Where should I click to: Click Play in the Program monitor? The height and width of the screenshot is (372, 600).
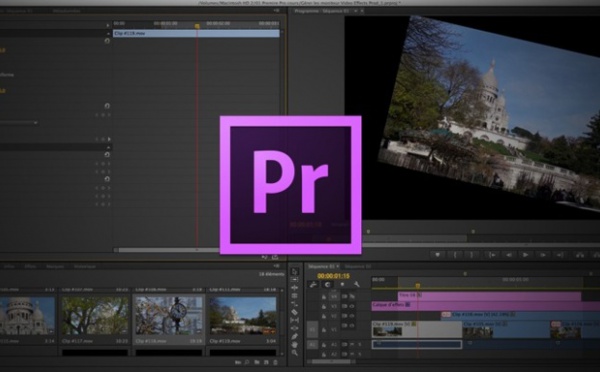525,255
